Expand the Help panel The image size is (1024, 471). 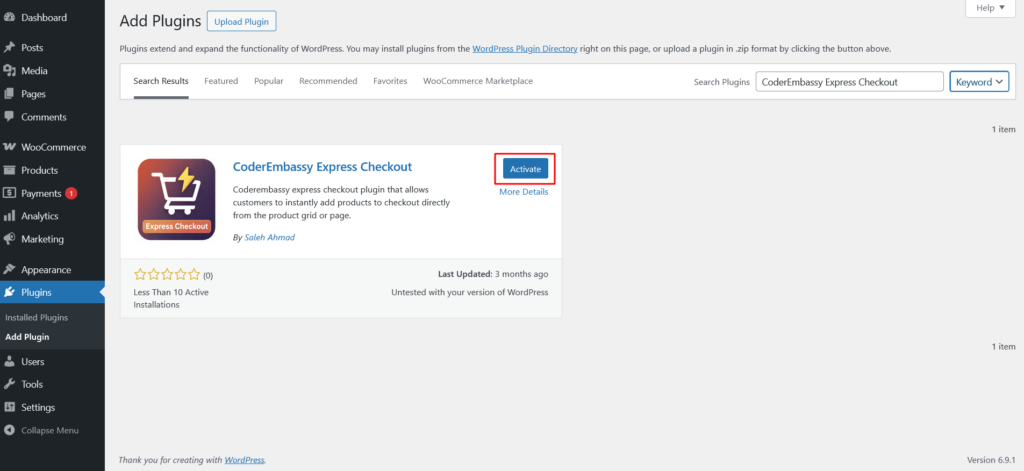pyautogui.click(x=991, y=8)
